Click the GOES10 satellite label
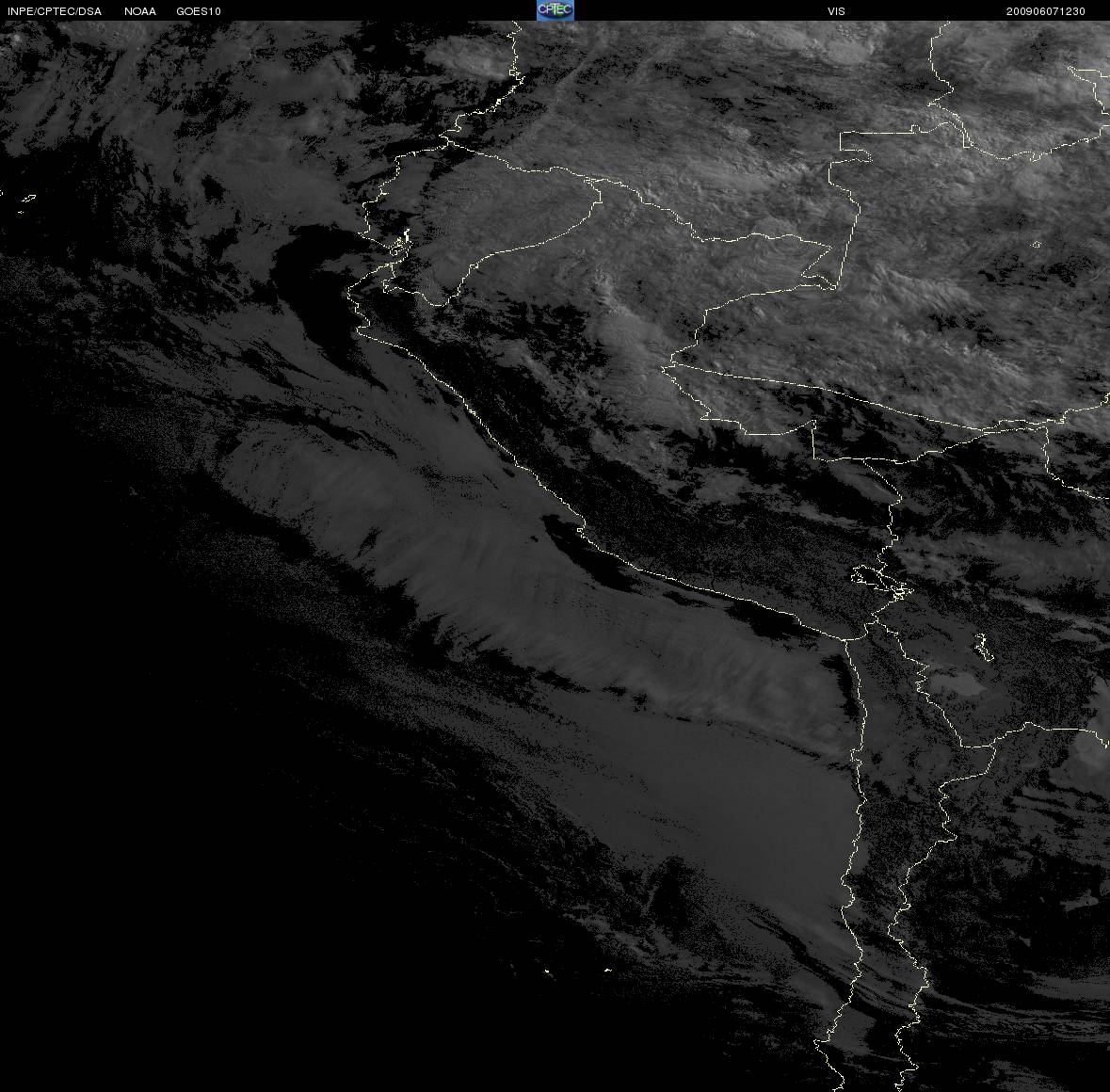Viewport: 1110px width, 1092px height. tap(199, 11)
